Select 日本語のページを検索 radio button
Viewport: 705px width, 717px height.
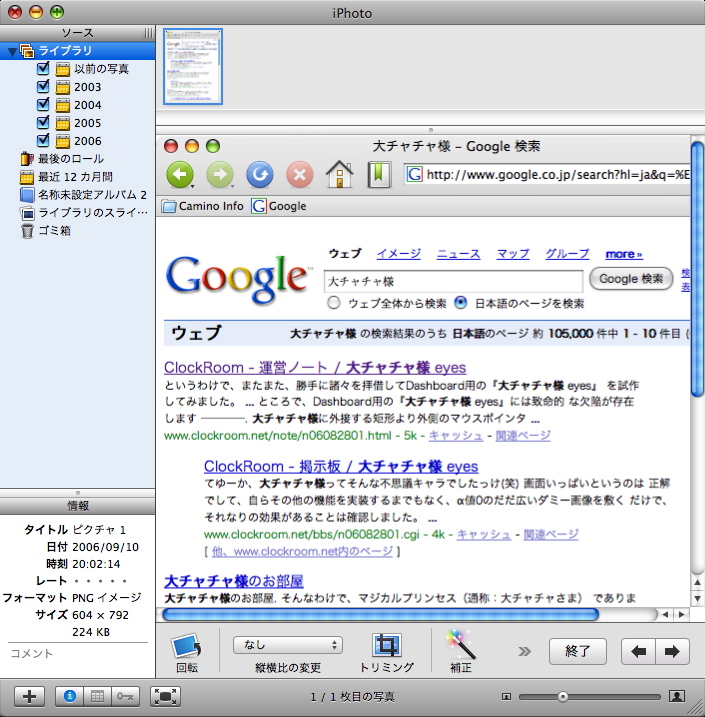click(x=460, y=303)
